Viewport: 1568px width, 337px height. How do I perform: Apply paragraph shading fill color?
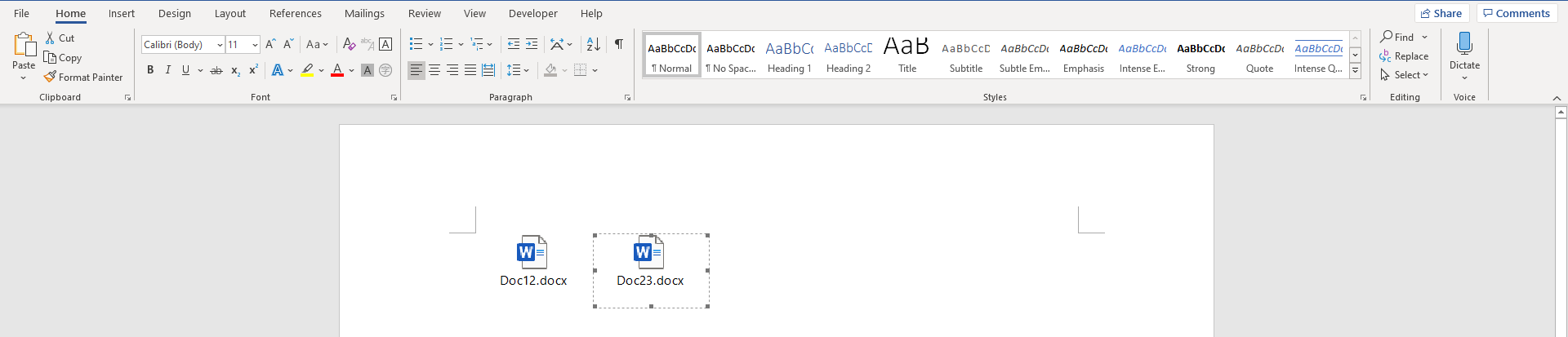[550, 71]
